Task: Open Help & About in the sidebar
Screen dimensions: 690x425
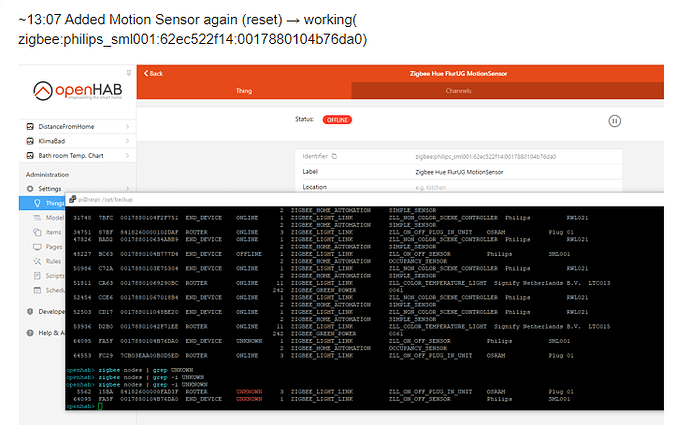Action: pos(51,333)
